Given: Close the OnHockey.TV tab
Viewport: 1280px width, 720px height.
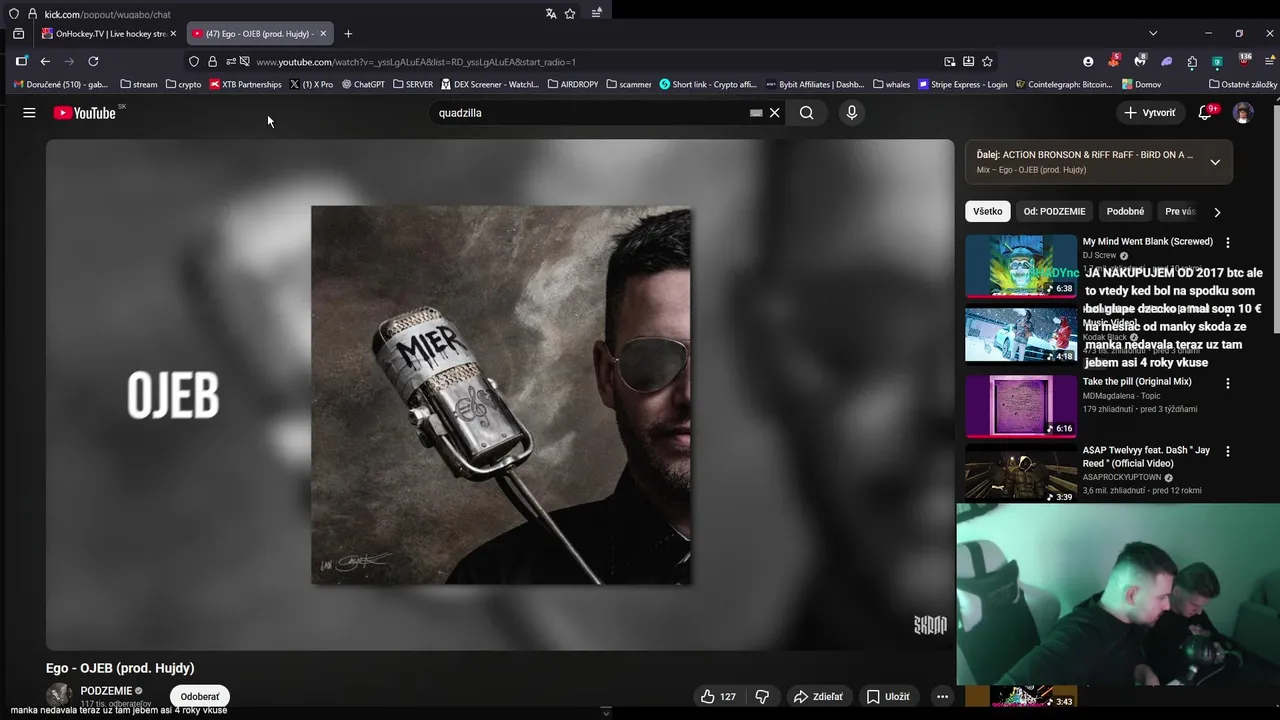Looking at the screenshot, I should [173, 34].
